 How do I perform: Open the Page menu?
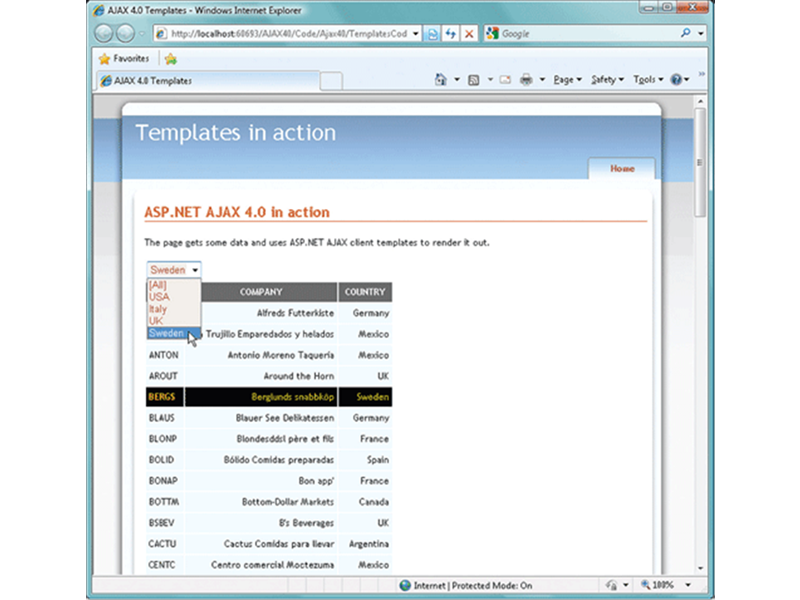click(567, 80)
